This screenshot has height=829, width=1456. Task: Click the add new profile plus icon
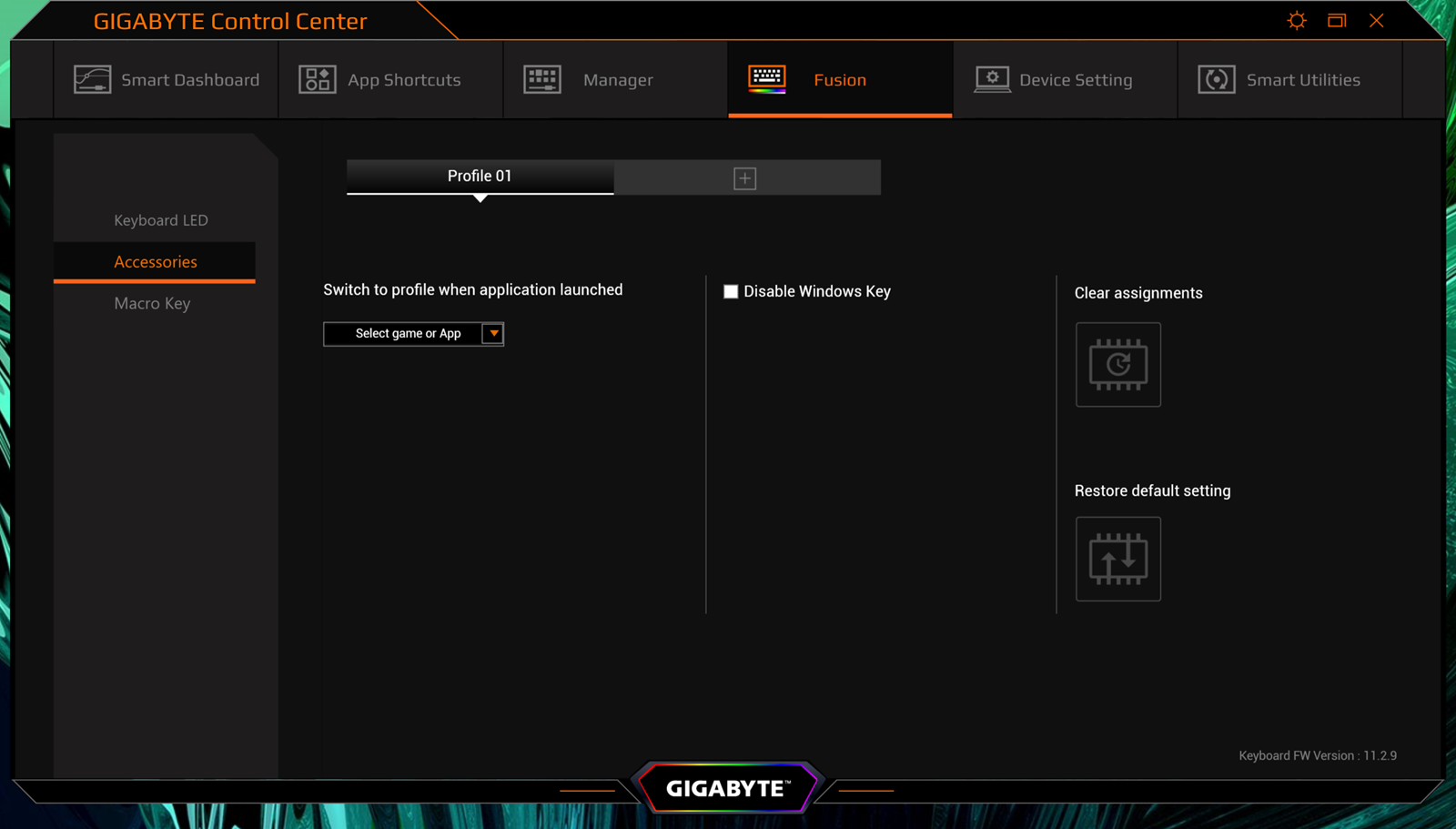744,178
